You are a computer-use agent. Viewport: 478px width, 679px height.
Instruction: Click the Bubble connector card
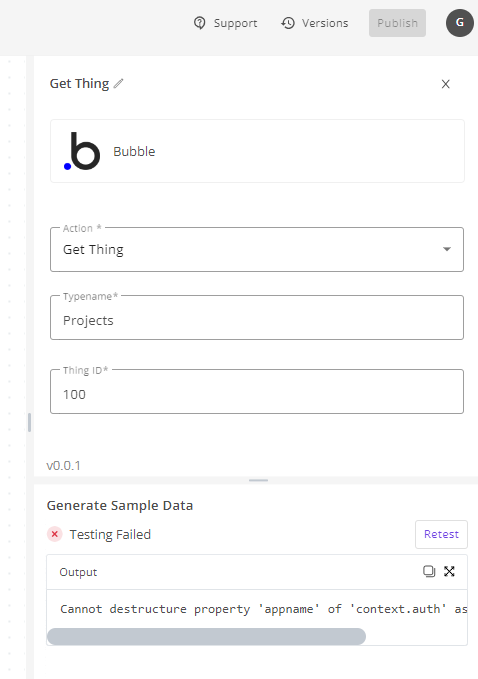pos(257,151)
